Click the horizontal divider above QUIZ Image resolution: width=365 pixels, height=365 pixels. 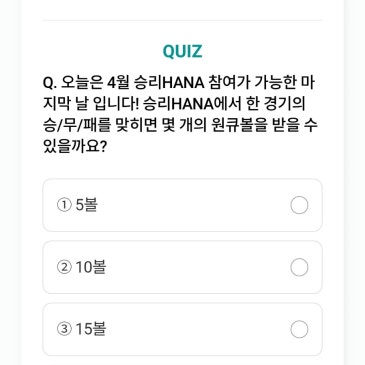(182, 20)
